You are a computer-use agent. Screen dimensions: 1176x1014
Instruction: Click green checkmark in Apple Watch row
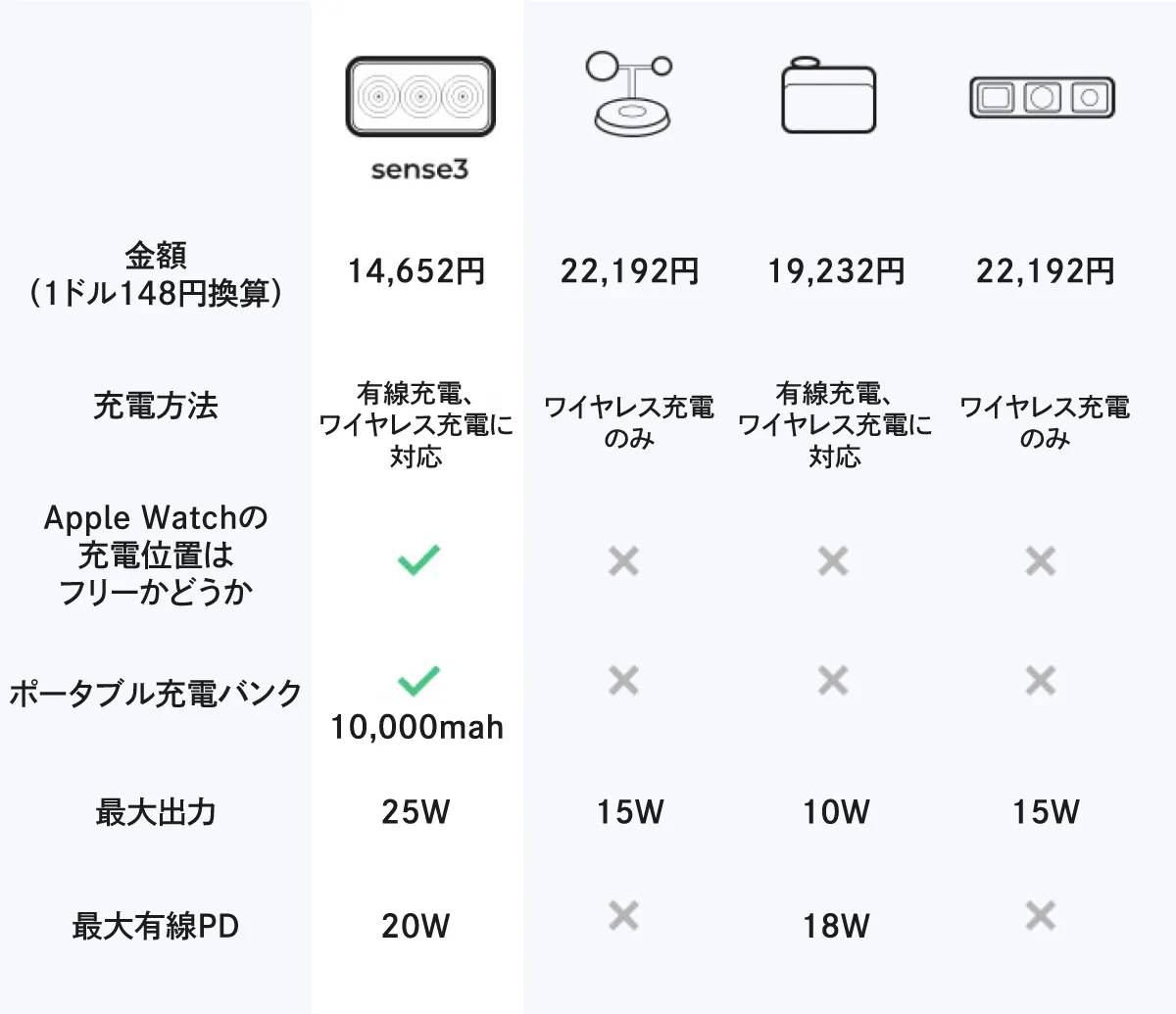pyautogui.click(x=418, y=559)
